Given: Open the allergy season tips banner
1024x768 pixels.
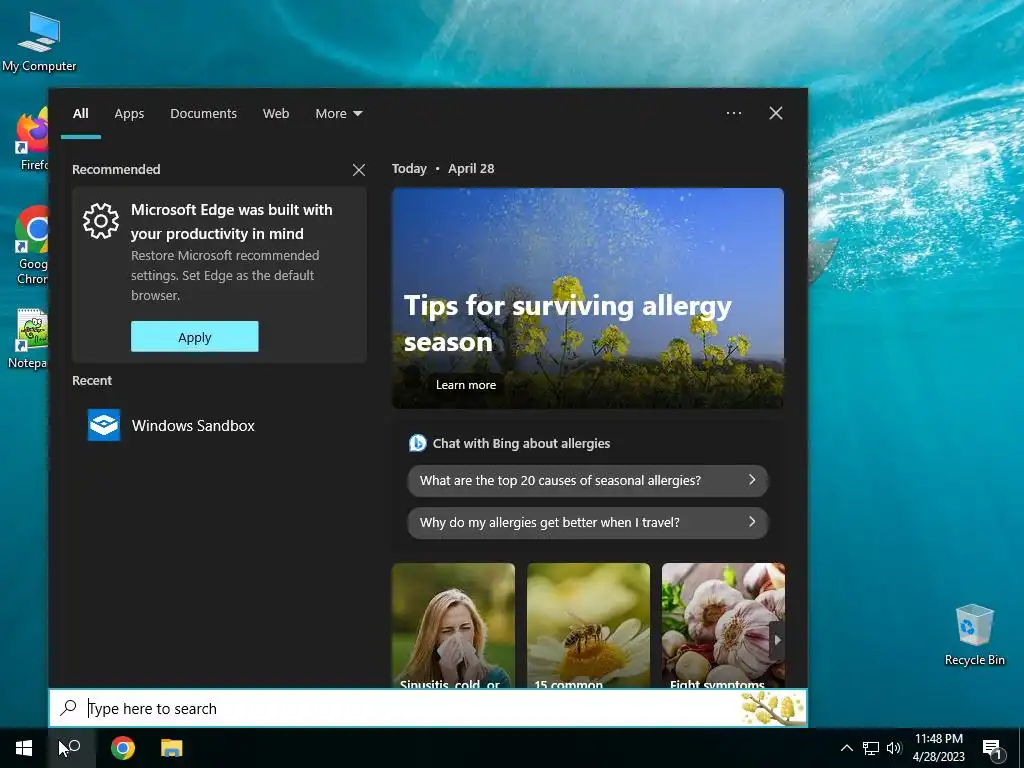Looking at the screenshot, I should [588, 298].
